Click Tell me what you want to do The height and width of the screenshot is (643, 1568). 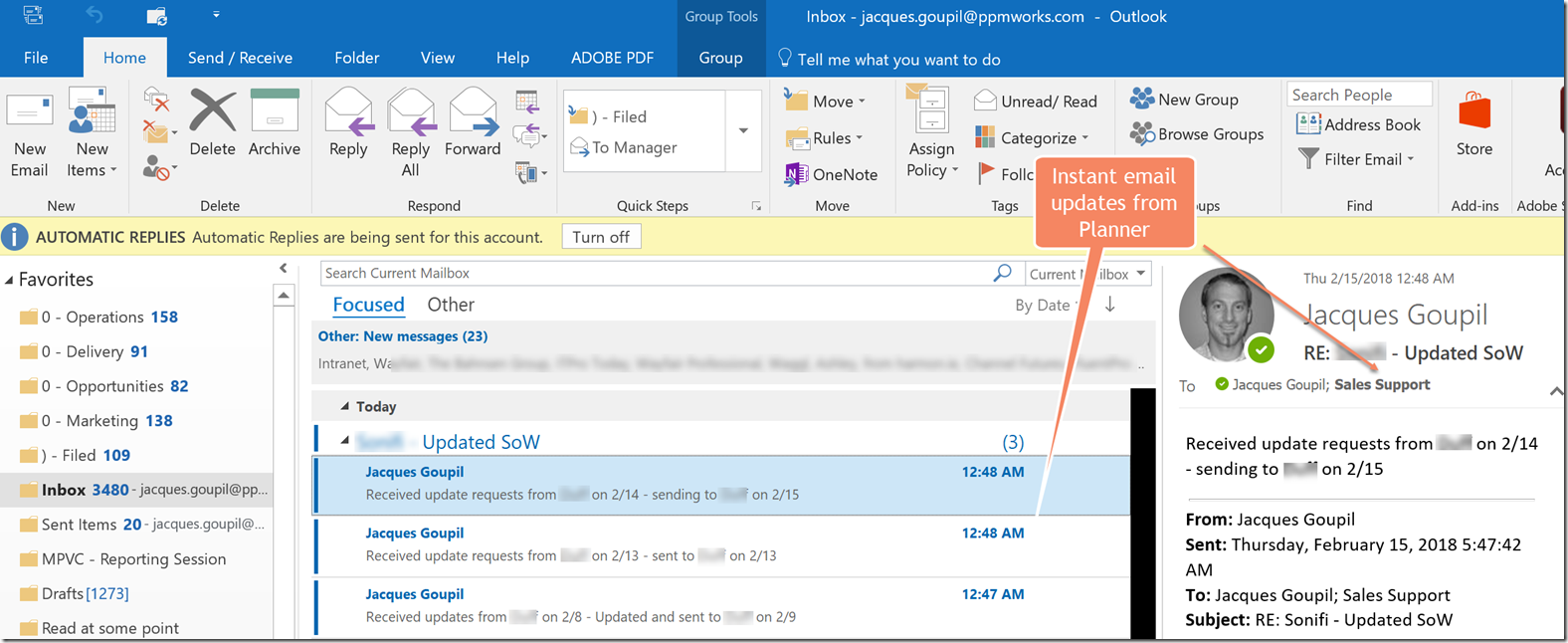tap(889, 59)
